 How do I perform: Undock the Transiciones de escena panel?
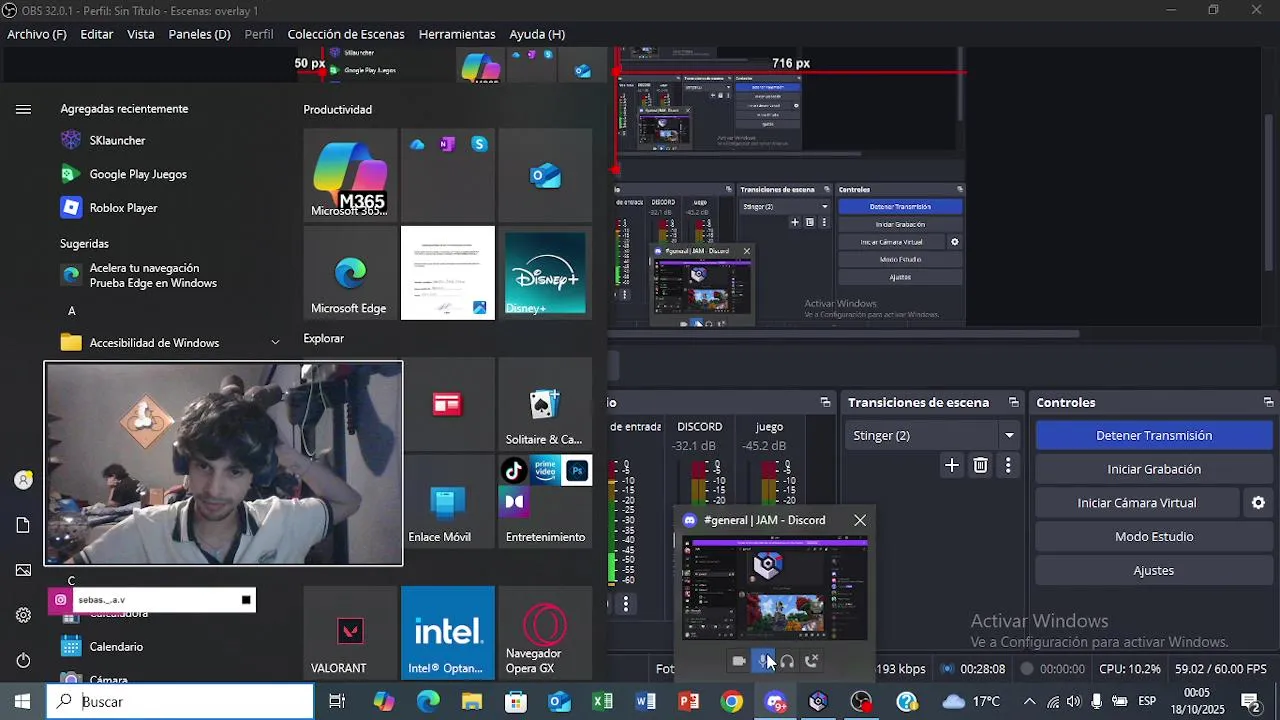(x=1013, y=402)
